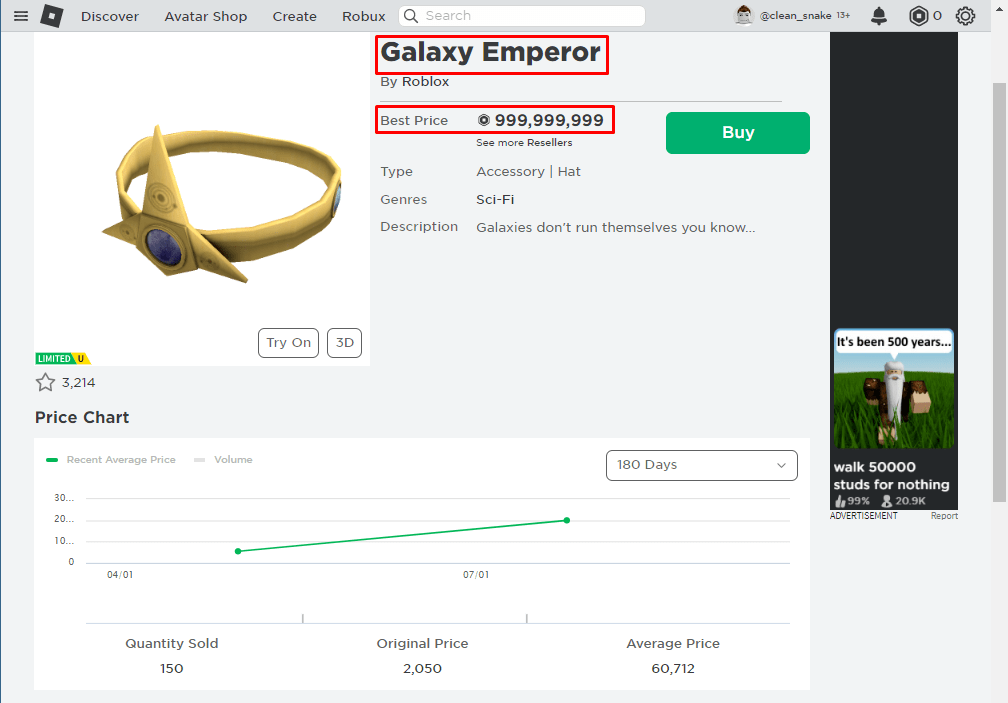Click in the Search field
1008x703 pixels.
point(522,16)
